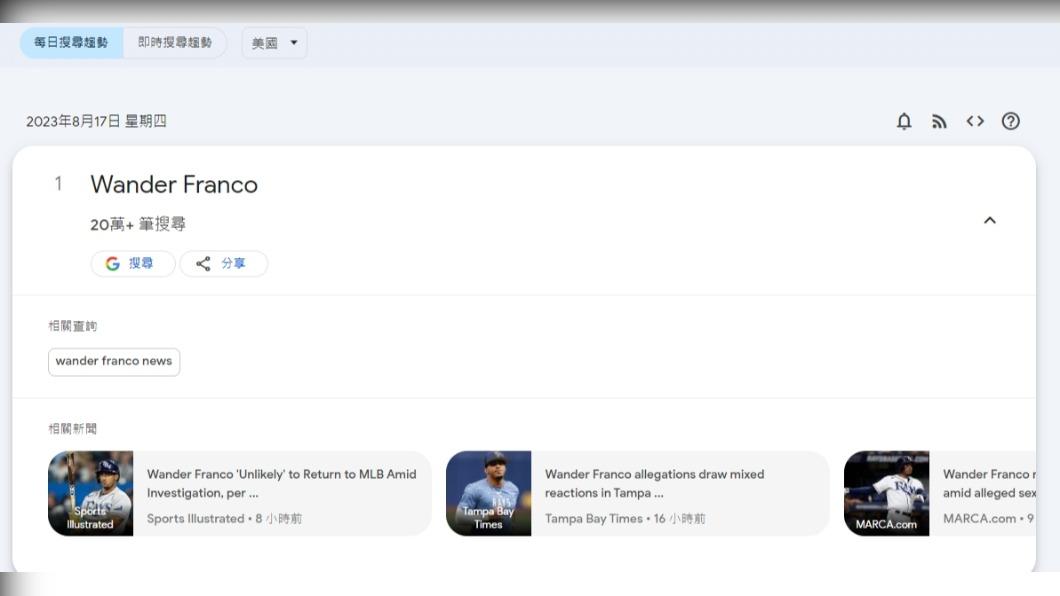Viewport: 1060px width, 596px height.
Task: Click the 'Sports Illustrated • 8 小時前' source line
Action: (x=224, y=518)
